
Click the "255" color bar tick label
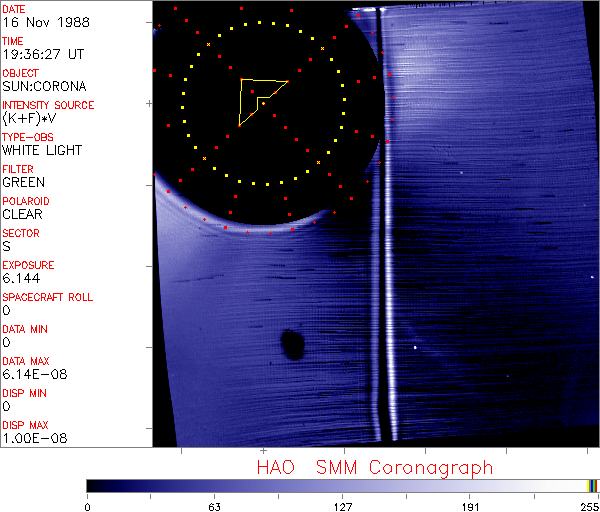(x=587, y=506)
